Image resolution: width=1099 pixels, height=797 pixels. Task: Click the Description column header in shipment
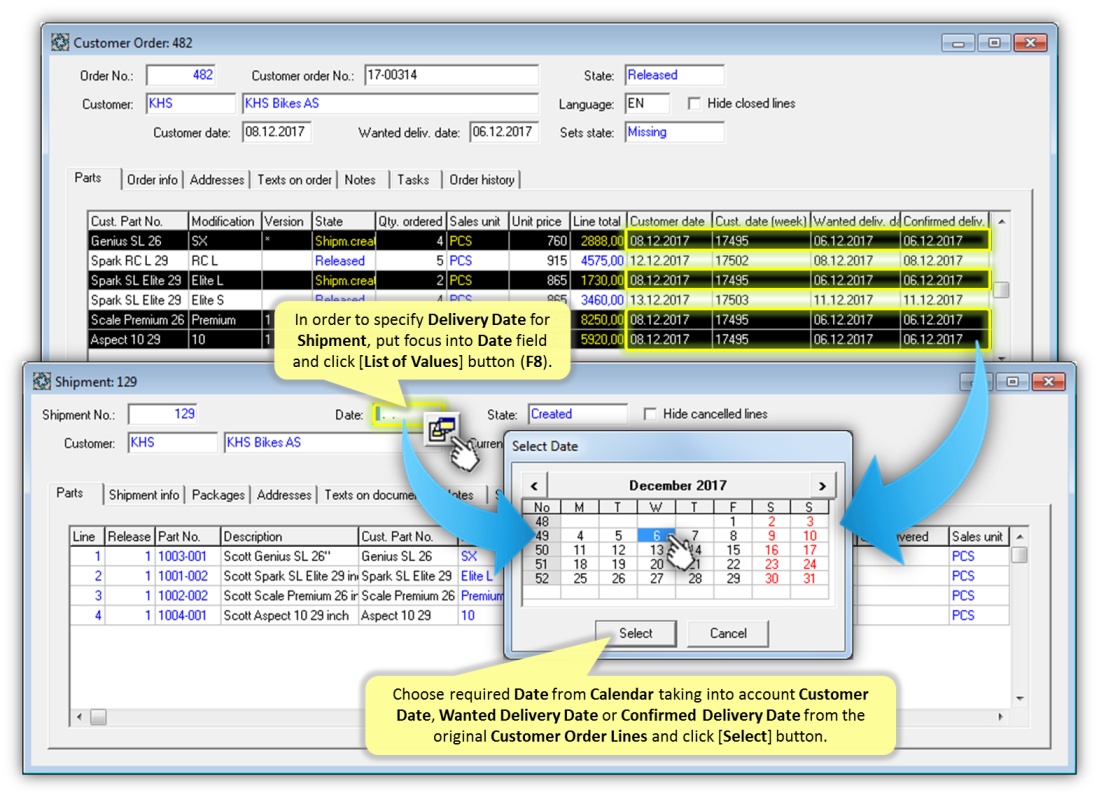coord(289,537)
